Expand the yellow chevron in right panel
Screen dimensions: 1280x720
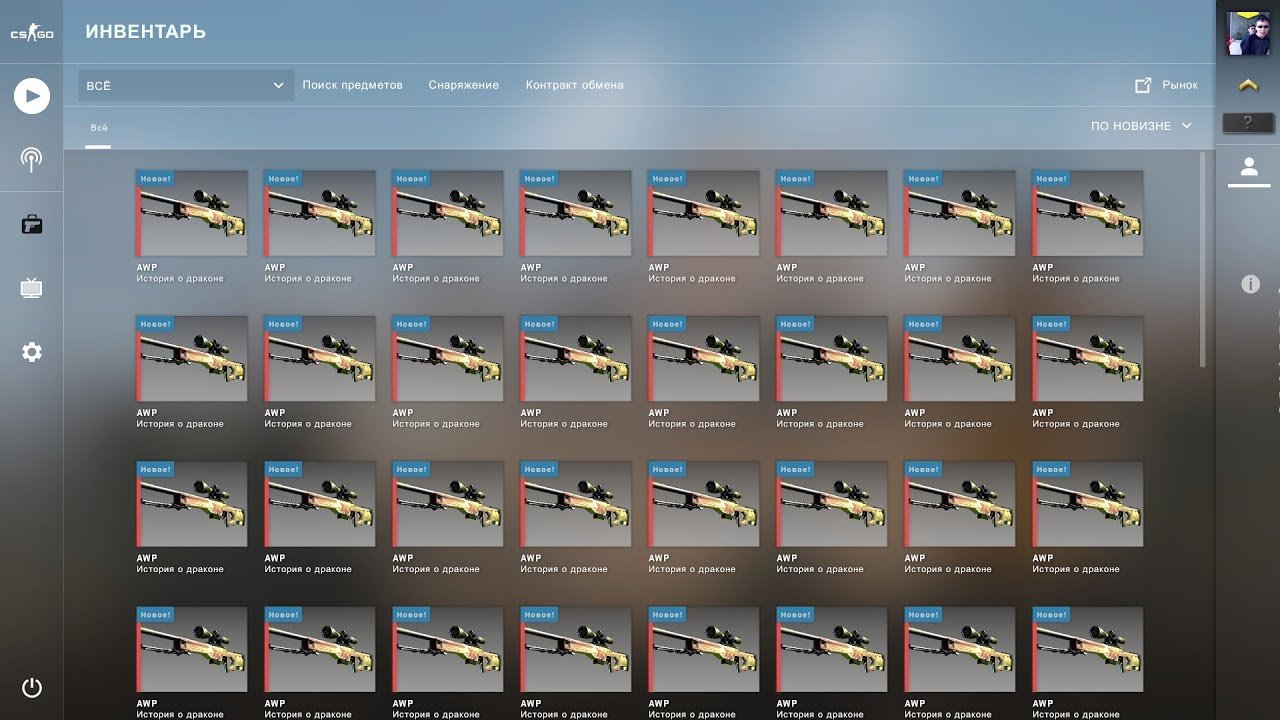pyautogui.click(x=1248, y=86)
